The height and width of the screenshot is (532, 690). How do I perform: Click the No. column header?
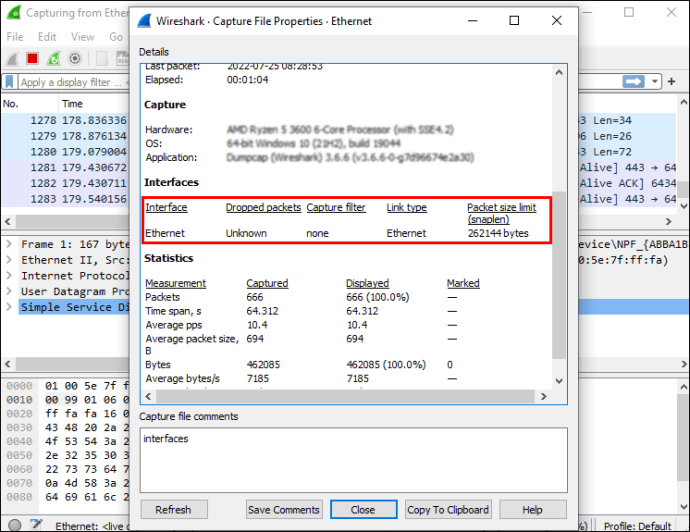(x=29, y=104)
